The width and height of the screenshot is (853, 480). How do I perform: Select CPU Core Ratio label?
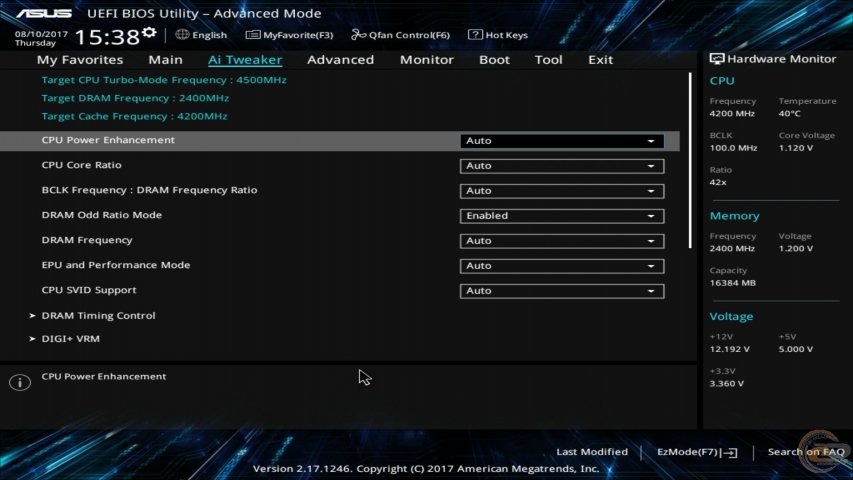82,165
